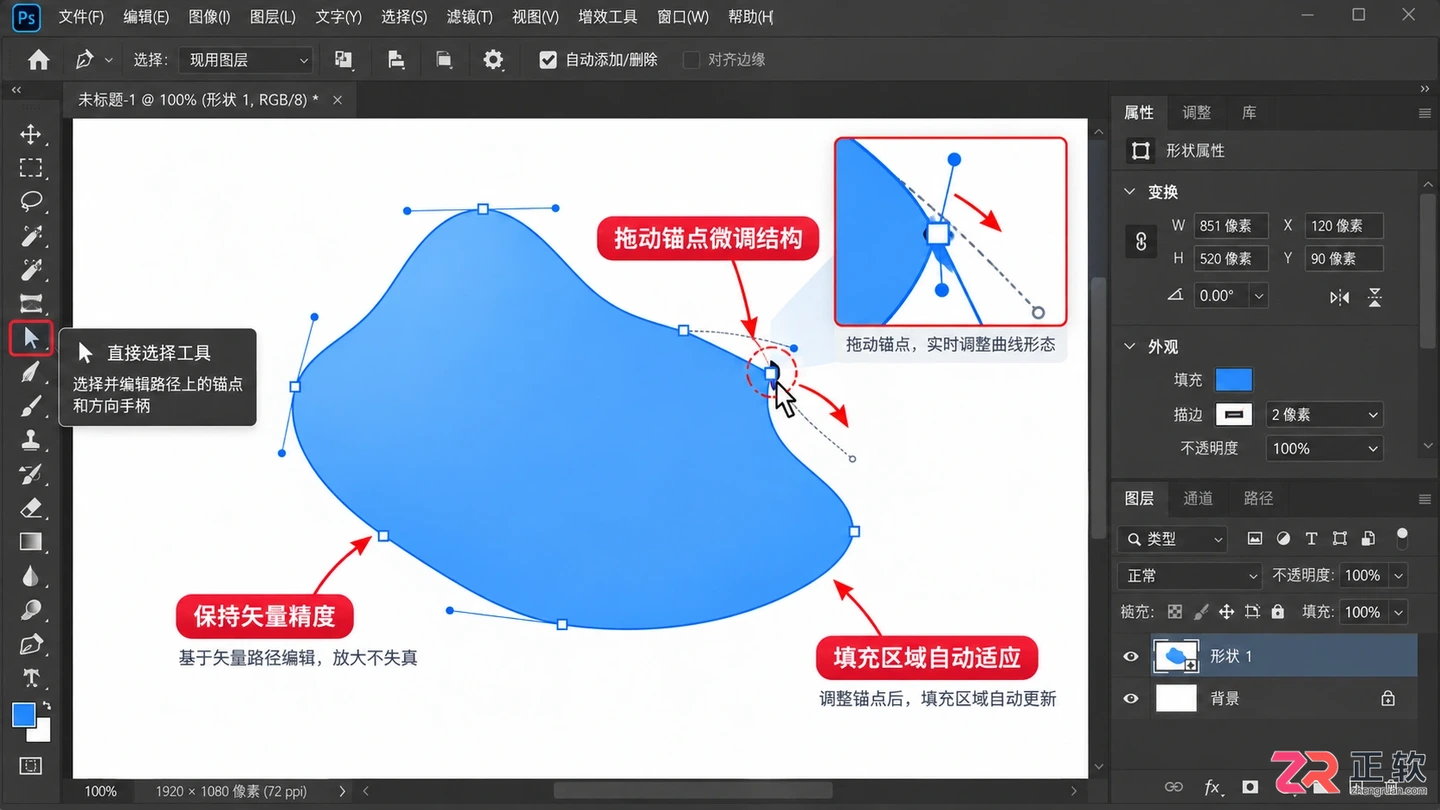The width and height of the screenshot is (1440, 810).
Task: Toggle Quick Mask mode icon
Action: point(31,766)
